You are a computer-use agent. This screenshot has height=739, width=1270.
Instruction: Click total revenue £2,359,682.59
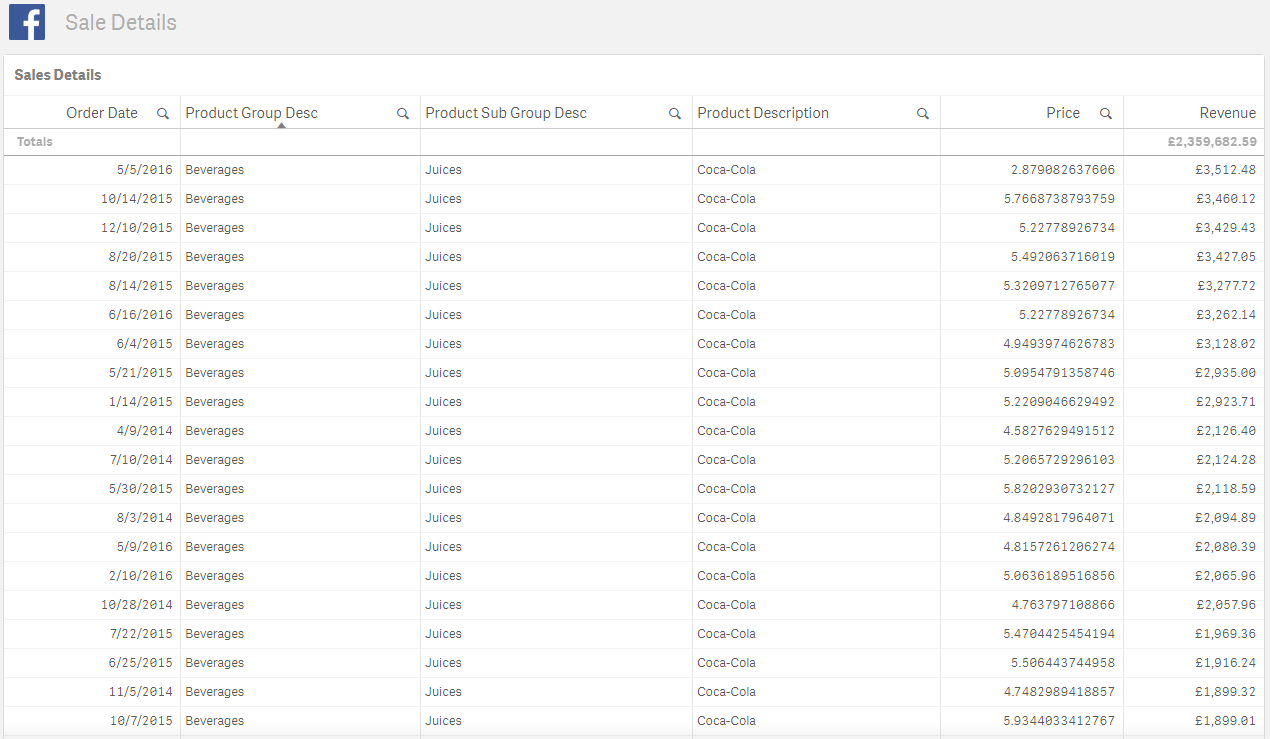click(x=1211, y=142)
